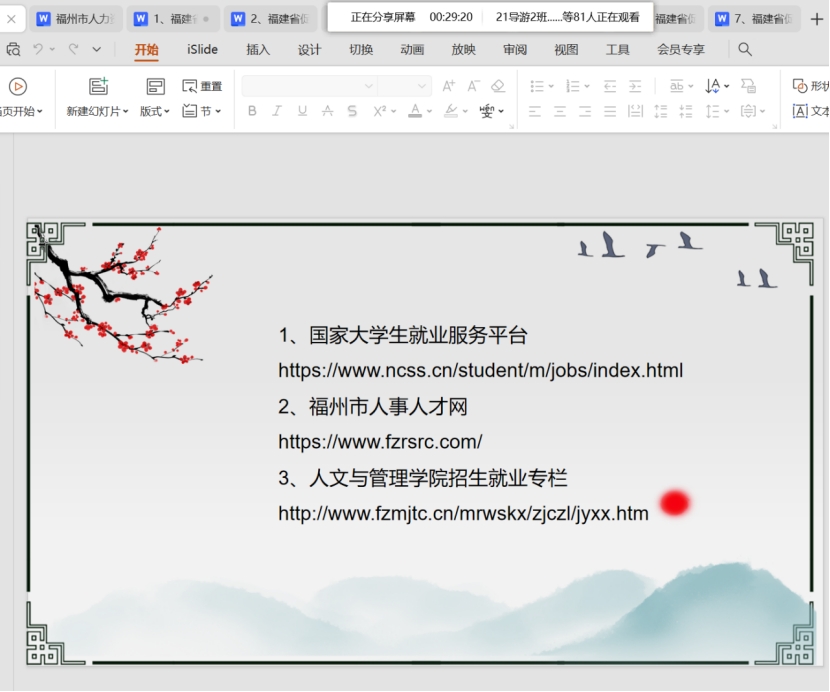Toggle bold formatting
The image size is (830, 692).
[x=252, y=111]
